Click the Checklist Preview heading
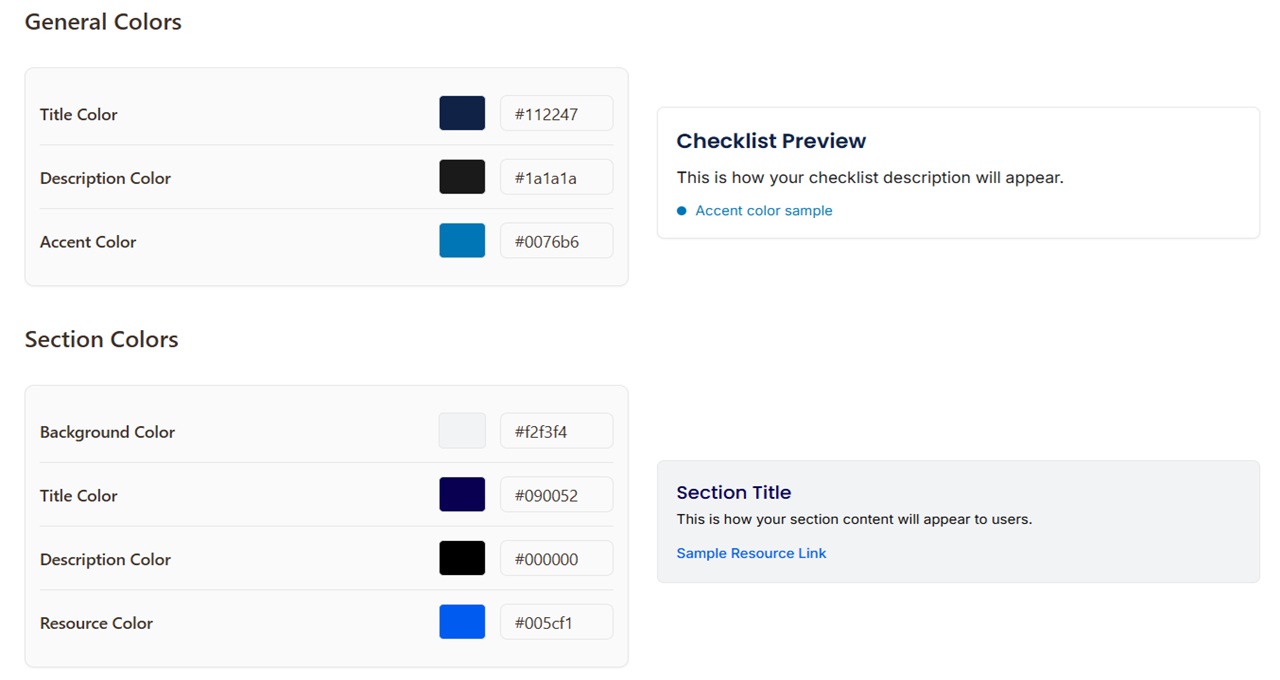This screenshot has width=1280, height=680. (x=771, y=141)
